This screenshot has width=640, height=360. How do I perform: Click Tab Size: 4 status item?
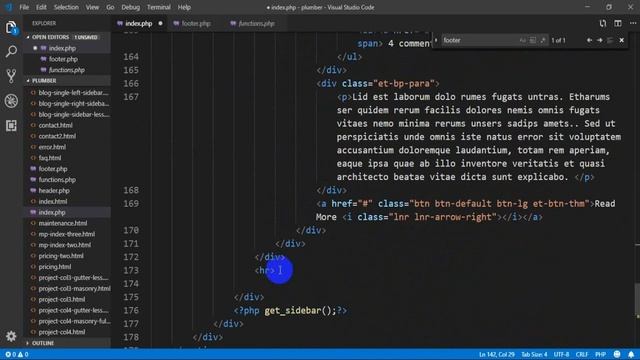[534, 354]
